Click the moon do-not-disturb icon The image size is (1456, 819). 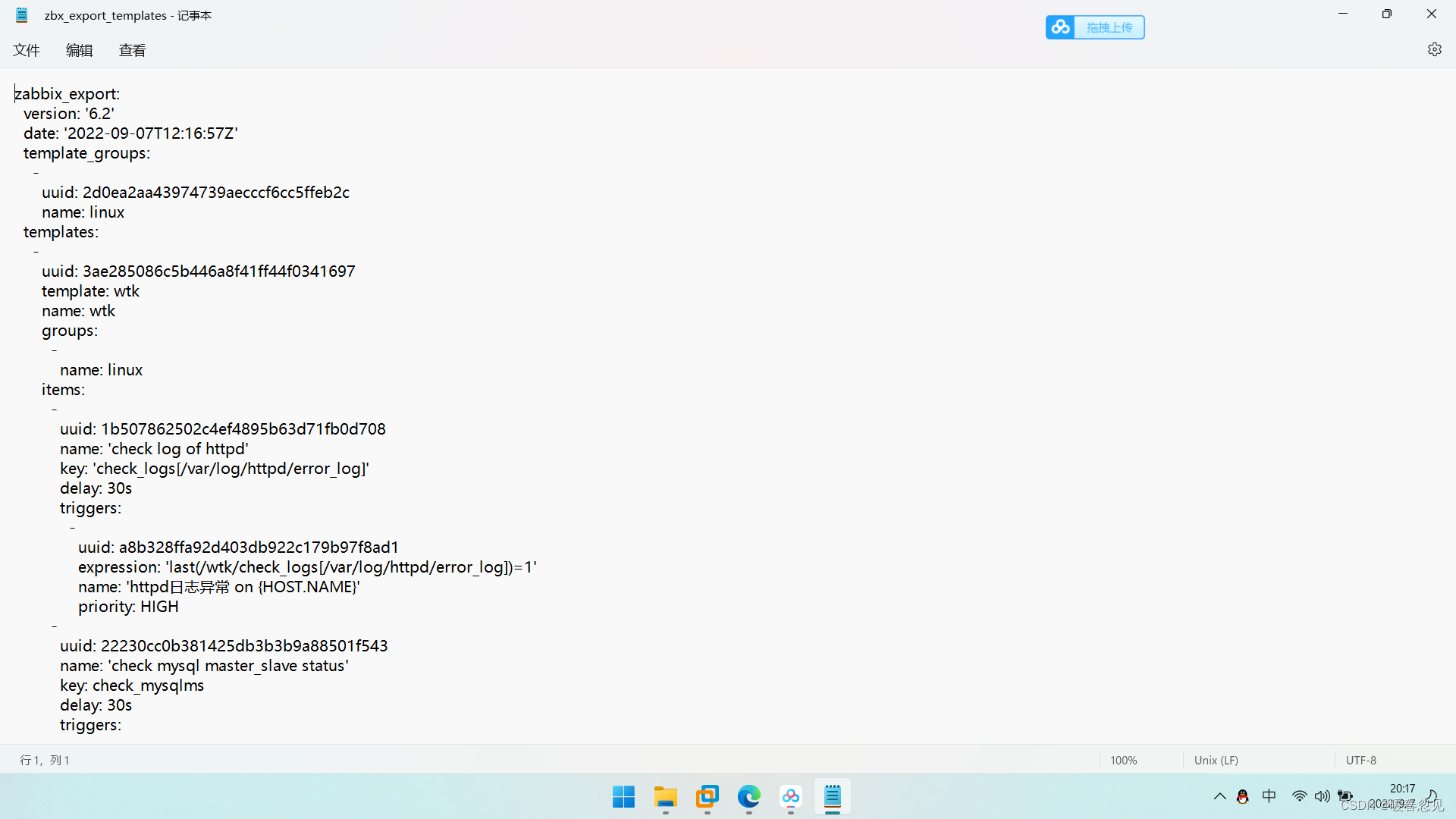pos(1432,796)
